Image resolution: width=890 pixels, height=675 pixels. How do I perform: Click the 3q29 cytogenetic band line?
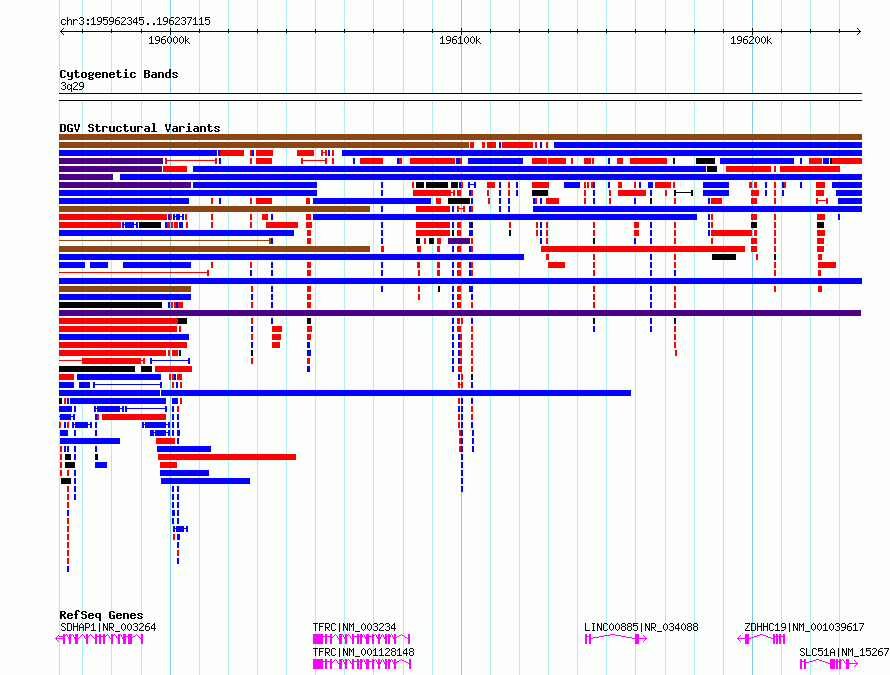click(460, 97)
